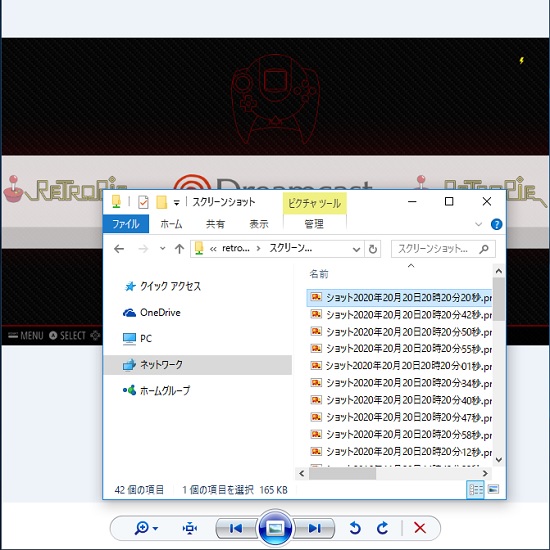
Task: Select the screenshot file ending 20分12秒
Action: (400, 452)
